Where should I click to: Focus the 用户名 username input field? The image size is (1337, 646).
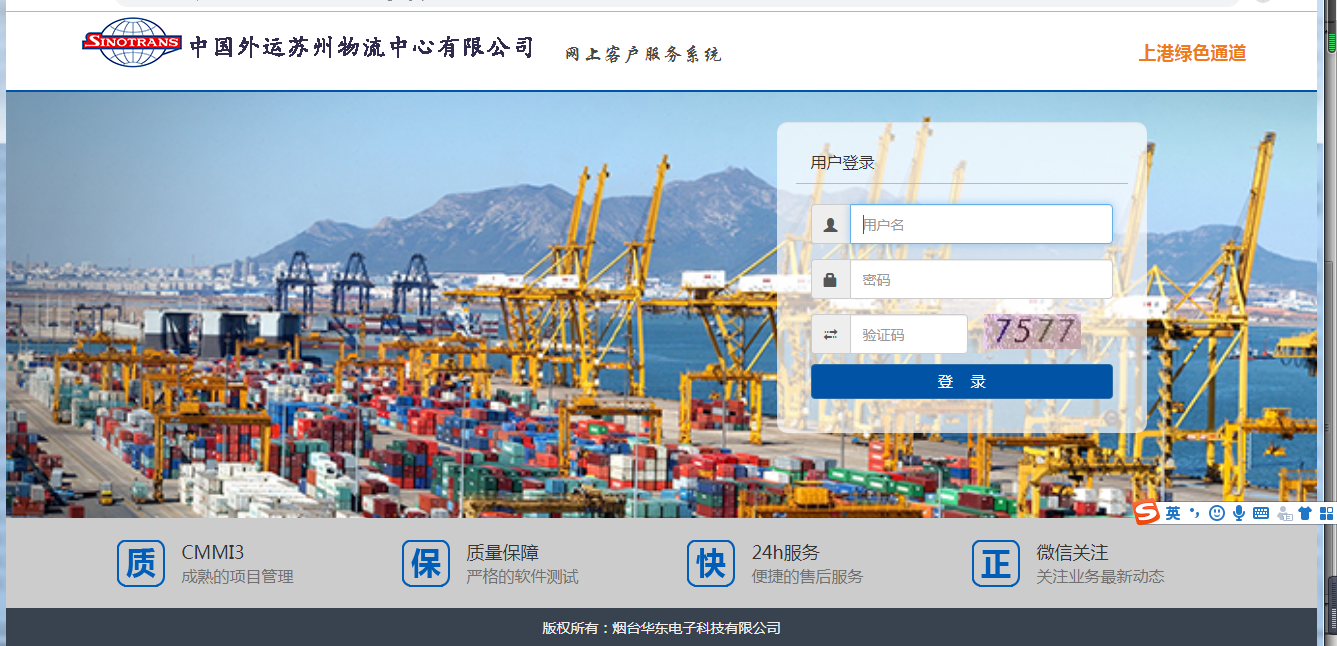coord(981,224)
